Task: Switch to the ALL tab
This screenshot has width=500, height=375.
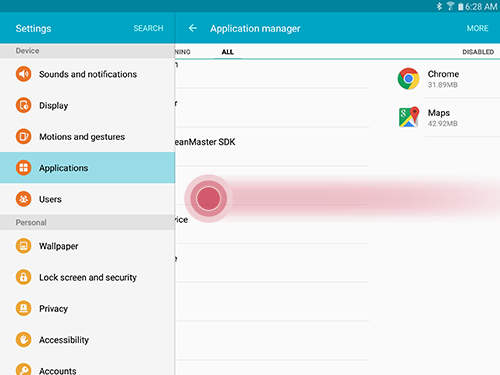Action: pos(228,52)
